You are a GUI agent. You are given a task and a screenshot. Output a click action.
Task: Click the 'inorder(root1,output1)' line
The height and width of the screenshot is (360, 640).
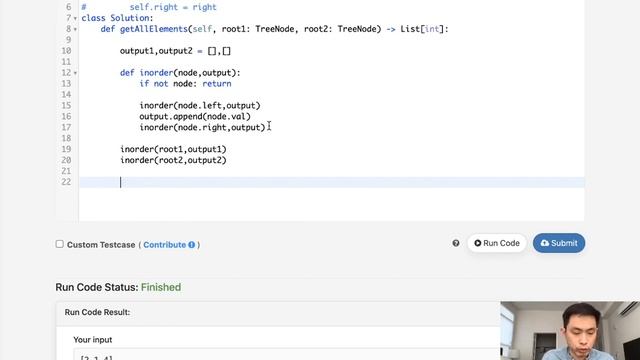tap(173, 149)
